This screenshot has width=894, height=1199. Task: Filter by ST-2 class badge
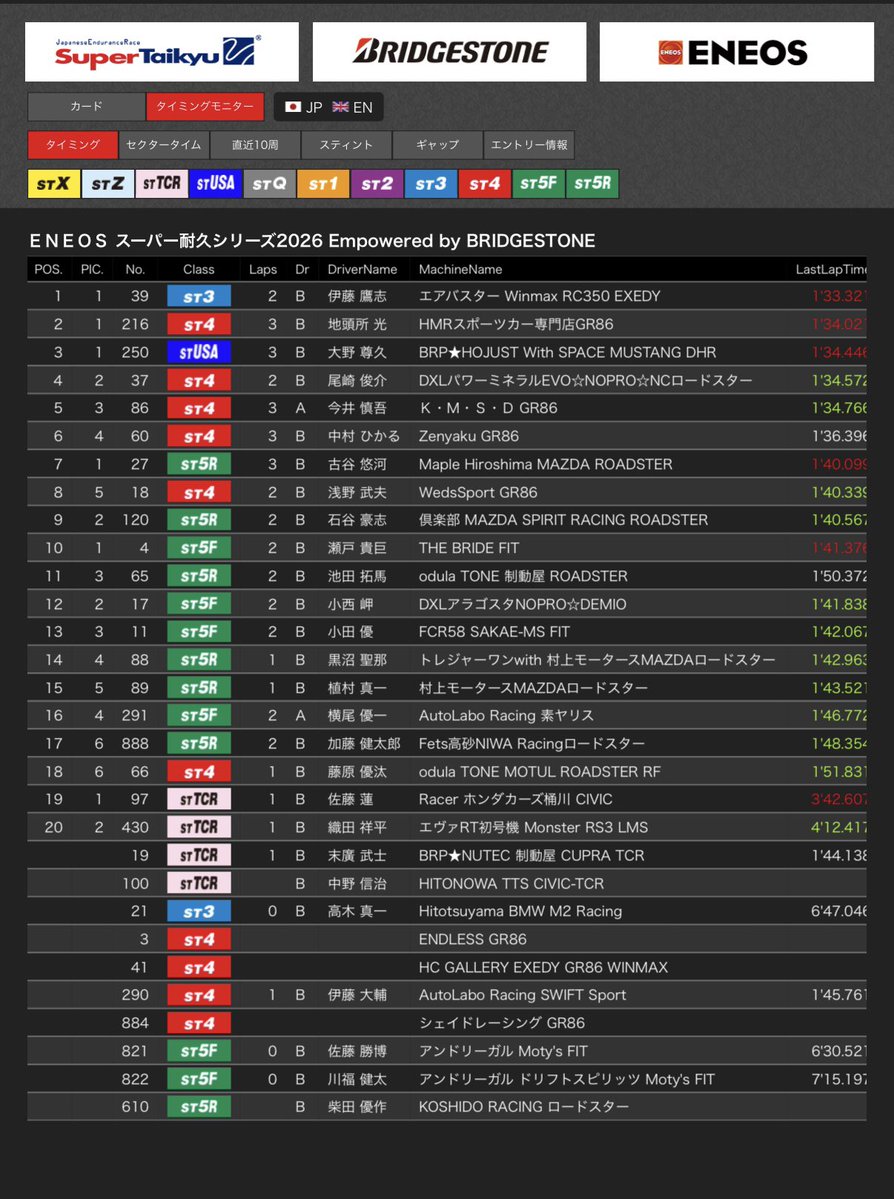tap(377, 184)
